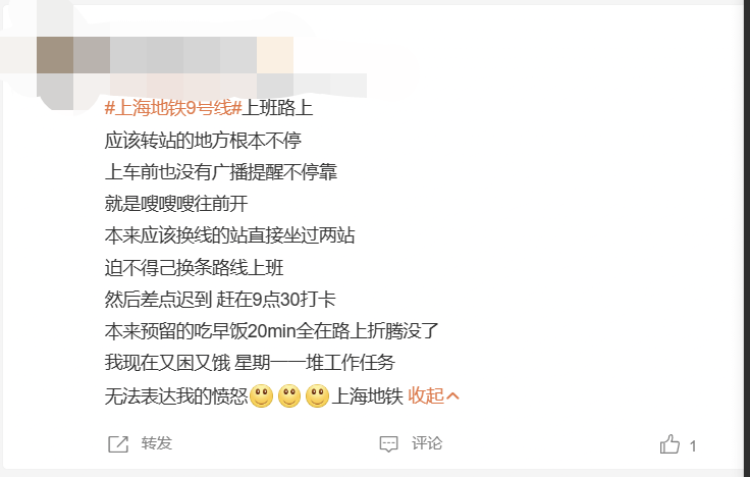Image resolution: width=750 pixels, height=477 pixels.
Task: Click the repost share arrow icon
Action: tap(118, 444)
